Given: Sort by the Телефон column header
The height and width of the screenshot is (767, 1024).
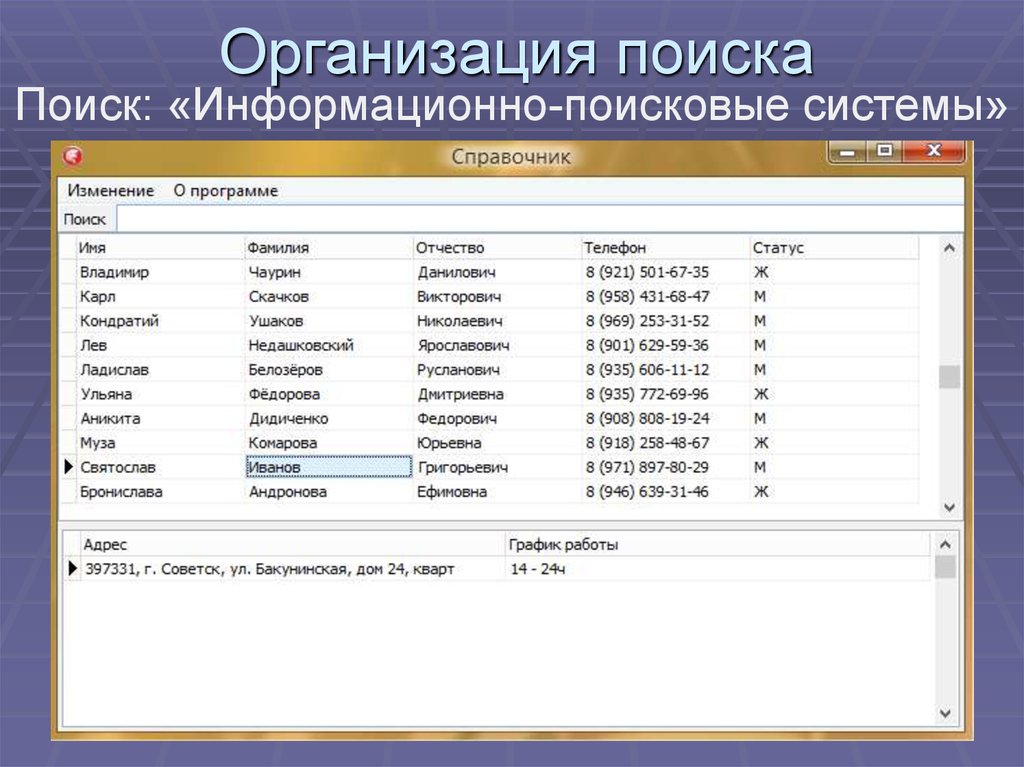Looking at the screenshot, I should coord(665,248).
